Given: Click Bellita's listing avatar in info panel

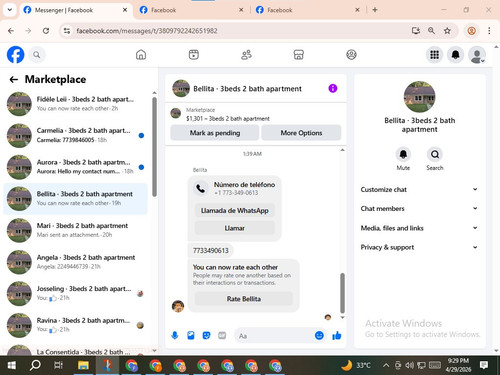Looking at the screenshot, I should (x=419, y=97).
